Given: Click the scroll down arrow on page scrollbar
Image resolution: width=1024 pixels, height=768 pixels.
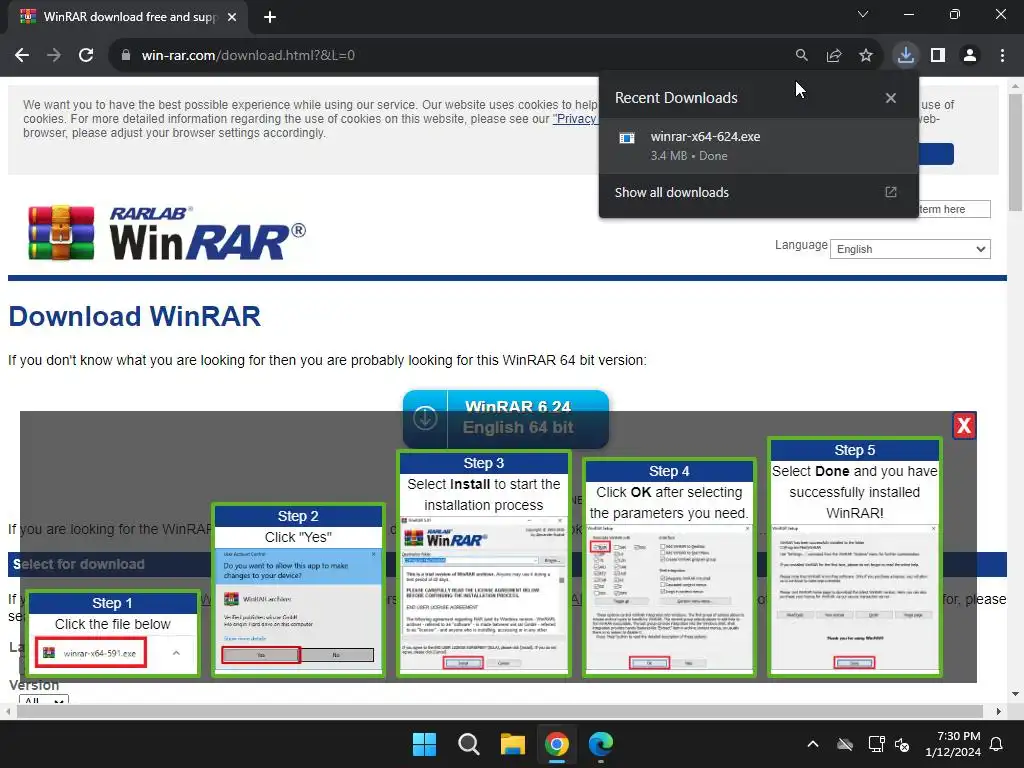Looking at the screenshot, I should 1015,694.
